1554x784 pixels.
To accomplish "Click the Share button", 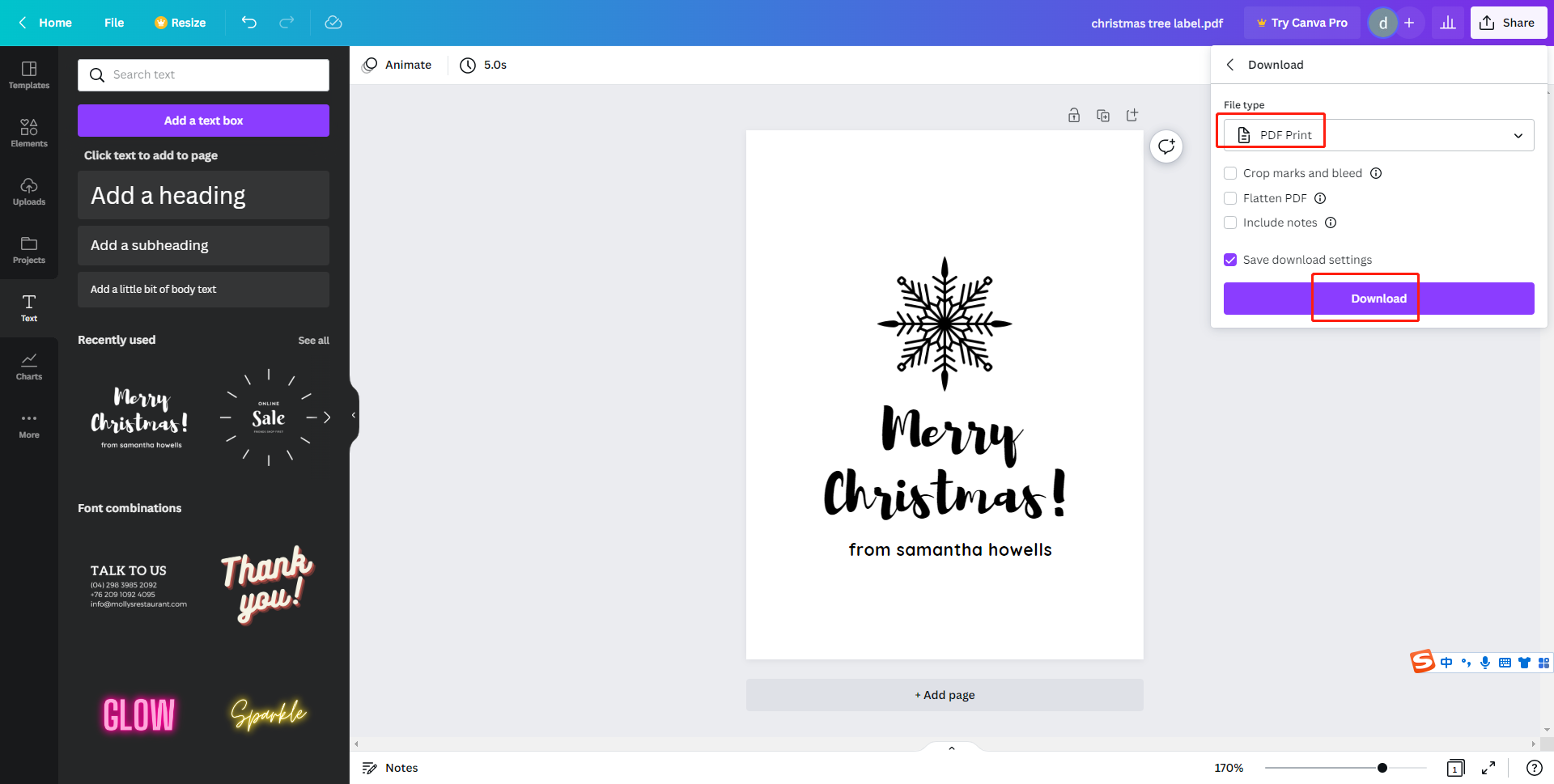I will click(1509, 23).
